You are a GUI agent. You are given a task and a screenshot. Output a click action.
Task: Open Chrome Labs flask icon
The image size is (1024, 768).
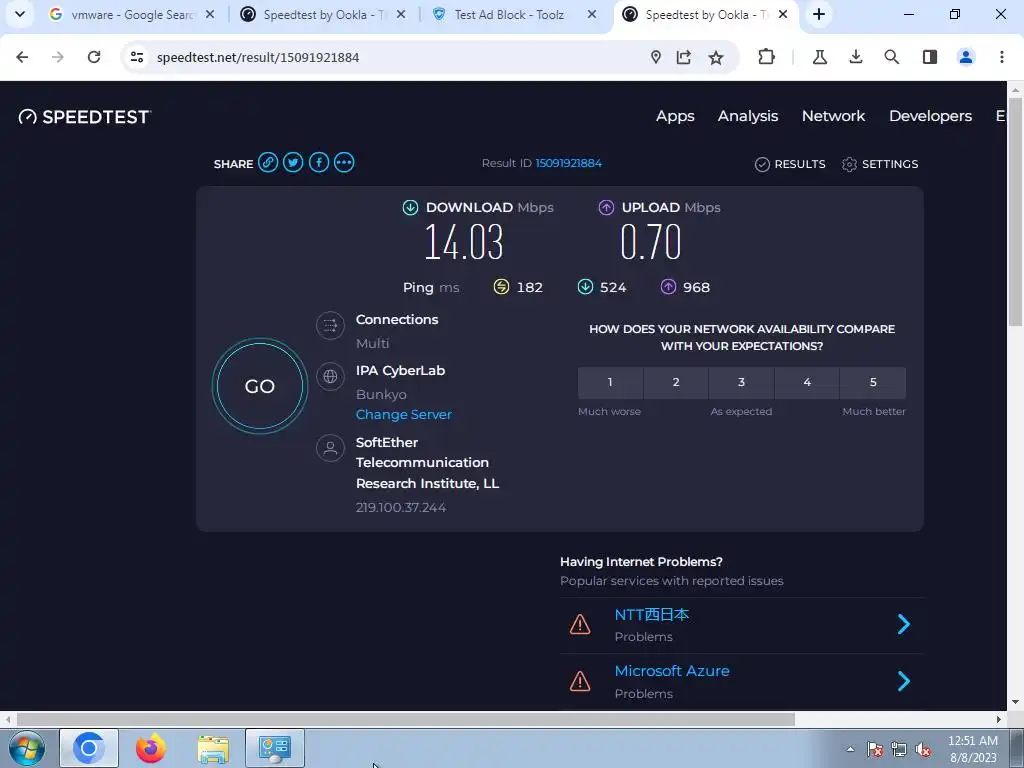(820, 57)
